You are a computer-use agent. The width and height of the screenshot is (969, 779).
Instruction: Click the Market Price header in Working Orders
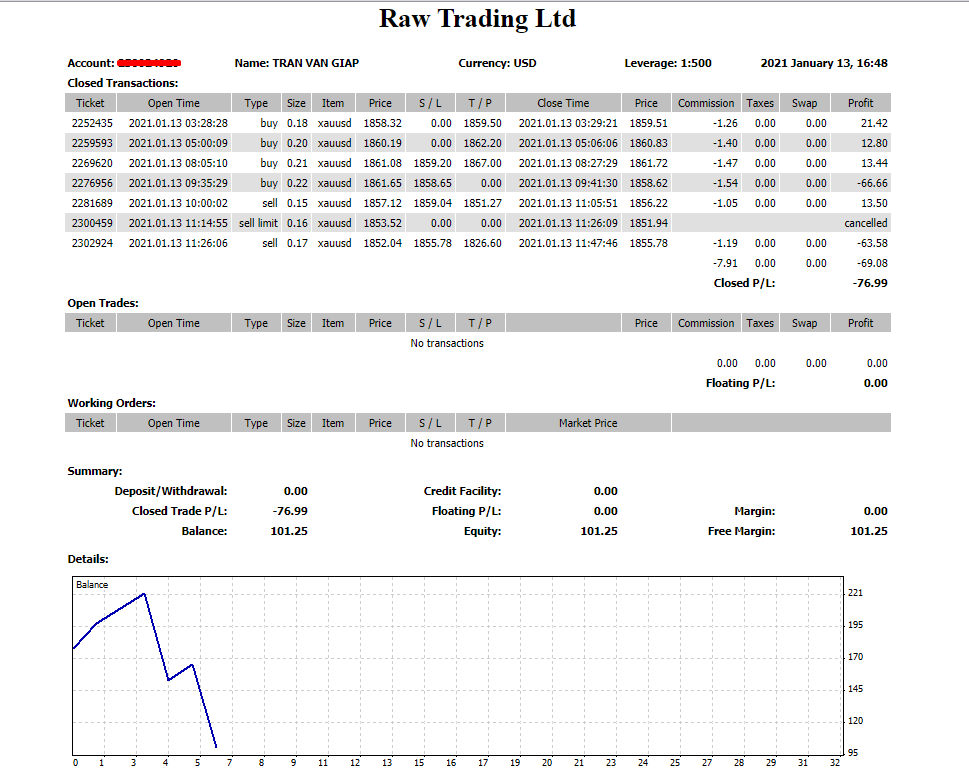(x=588, y=423)
